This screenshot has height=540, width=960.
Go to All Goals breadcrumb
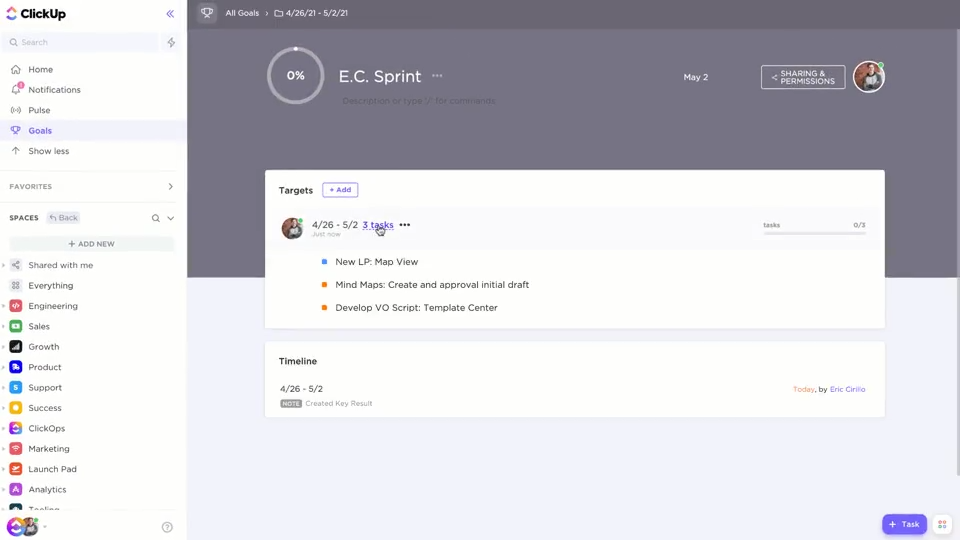[x=242, y=13]
